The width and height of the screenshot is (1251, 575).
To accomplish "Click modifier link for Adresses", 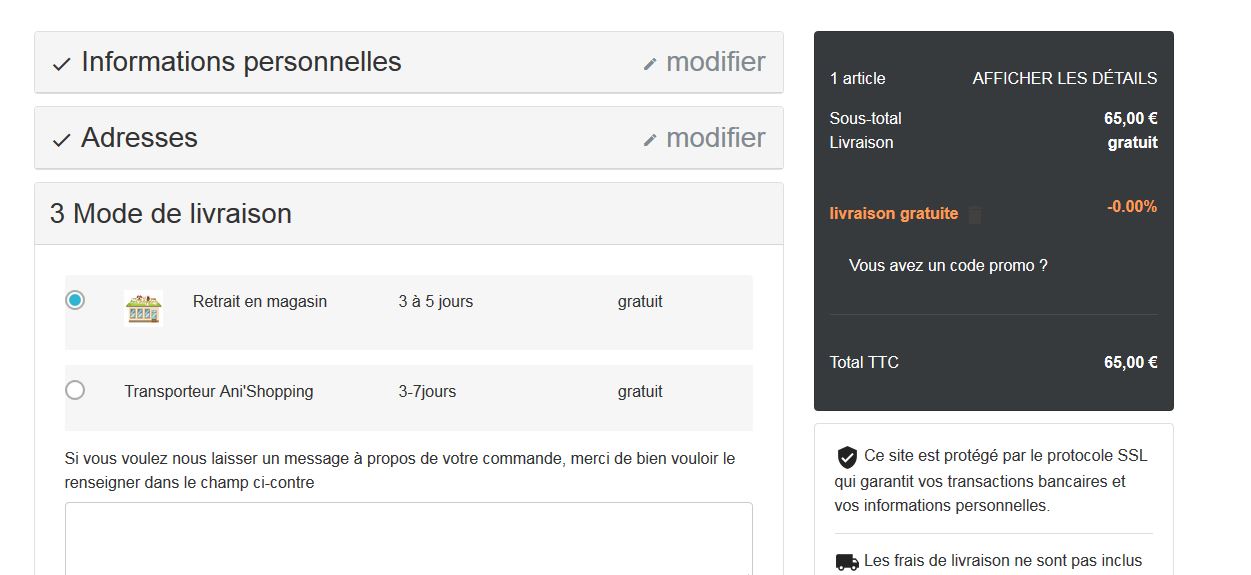I will [x=716, y=138].
